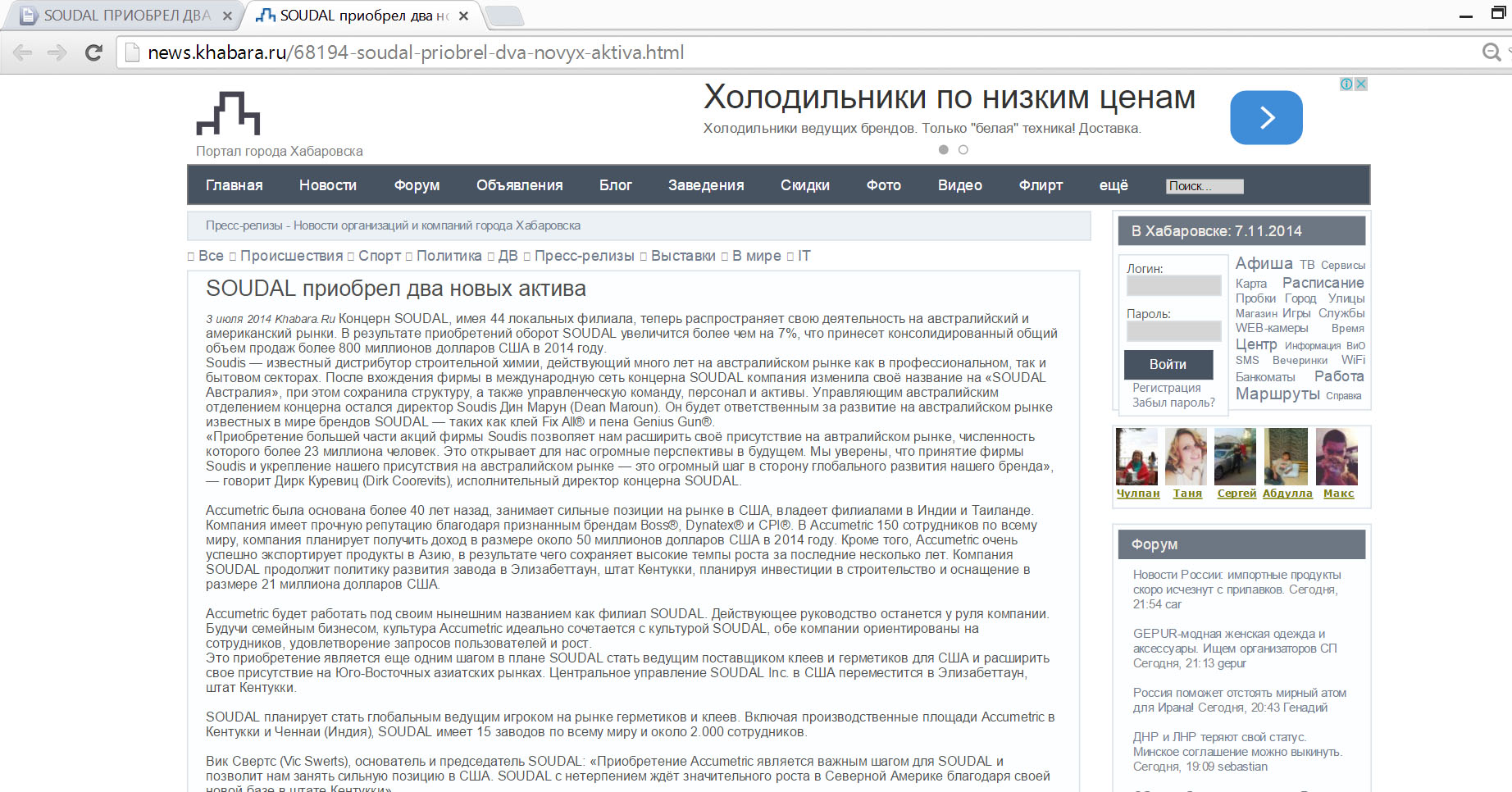
Task: Open the ad info icon
Action: click(1346, 84)
